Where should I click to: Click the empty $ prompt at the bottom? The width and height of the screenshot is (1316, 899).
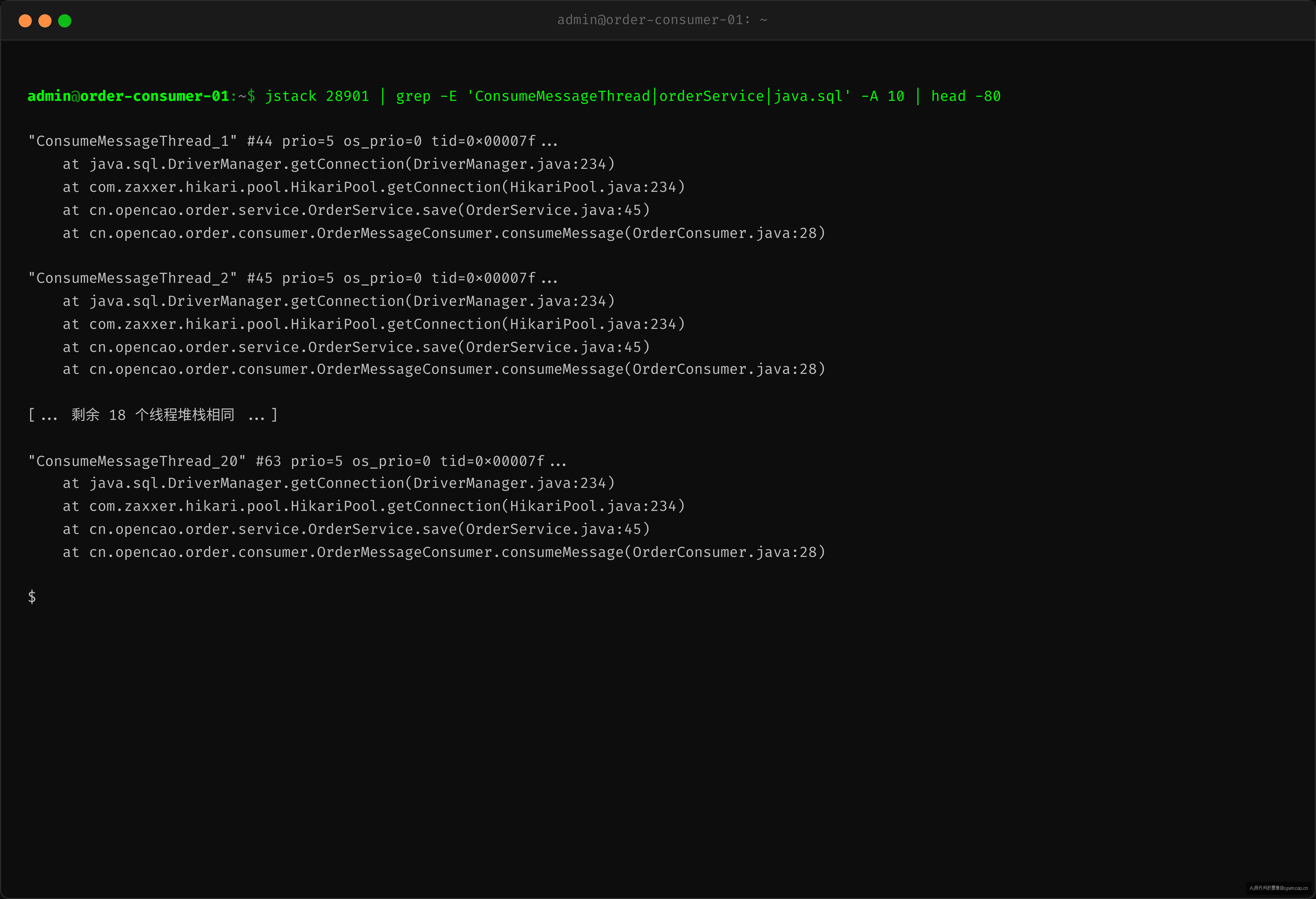pos(32,597)
